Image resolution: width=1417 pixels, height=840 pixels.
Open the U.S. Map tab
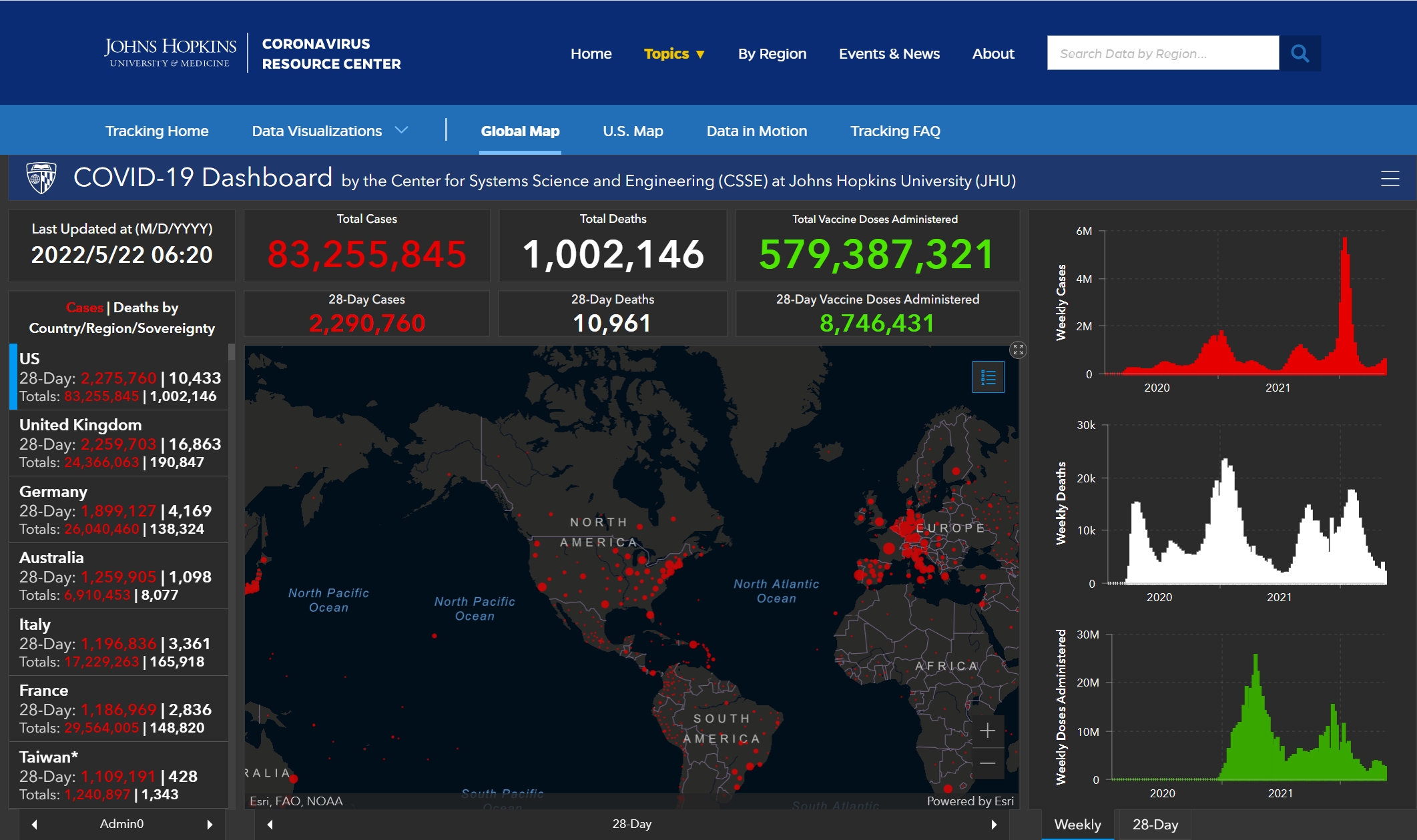pos(633,131)
